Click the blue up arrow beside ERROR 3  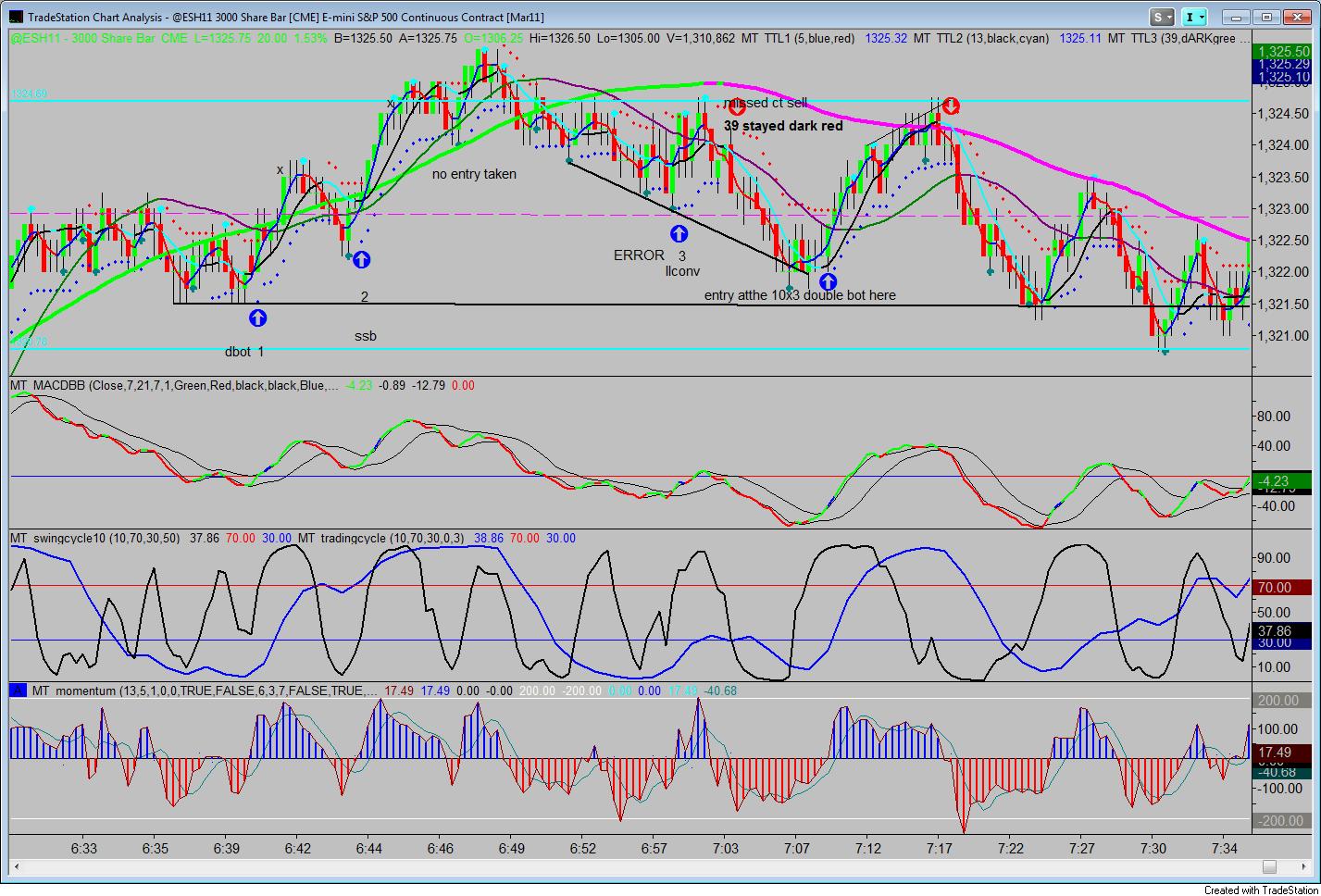coord(679,233)
